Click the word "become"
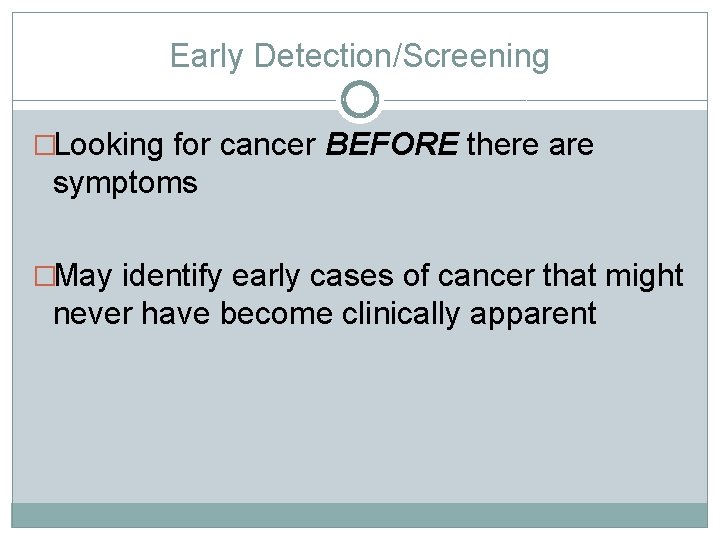720x540 pixels. click(x=276, y=315)
